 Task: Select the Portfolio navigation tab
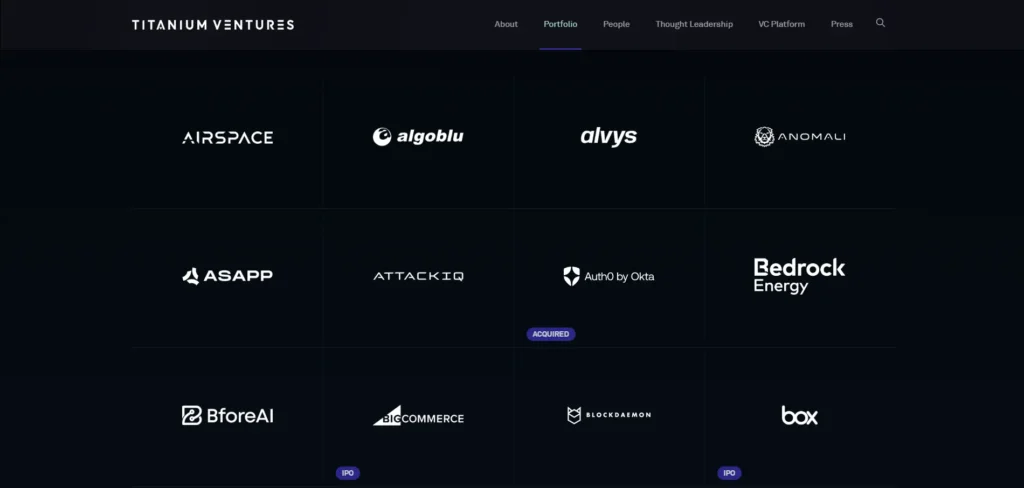[x=560, y=24]
